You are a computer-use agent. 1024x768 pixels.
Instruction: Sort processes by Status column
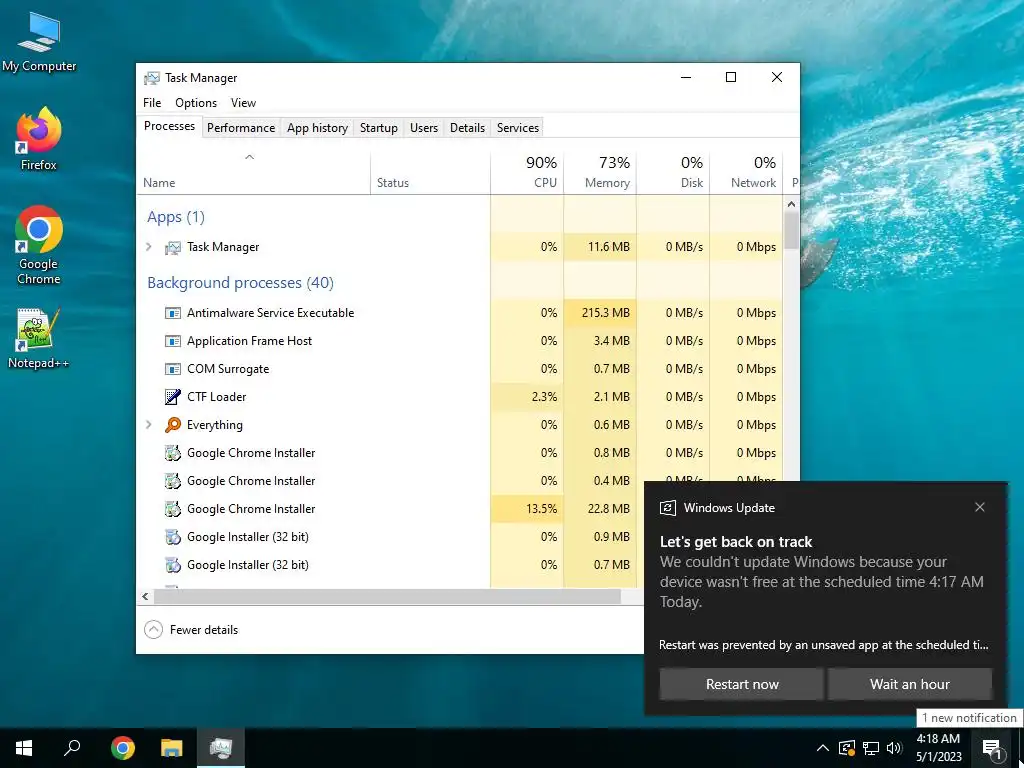(430, 174)
